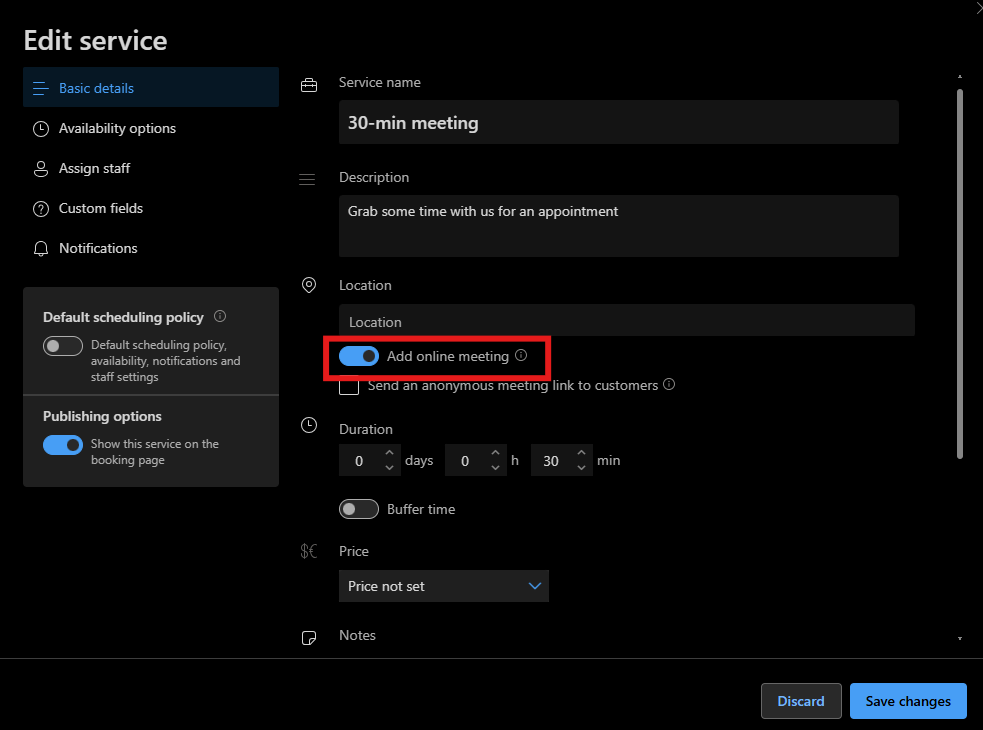Click the lines icon beside Description
The height and width of the screenshot is (730, 983).
tap(307, 179)
